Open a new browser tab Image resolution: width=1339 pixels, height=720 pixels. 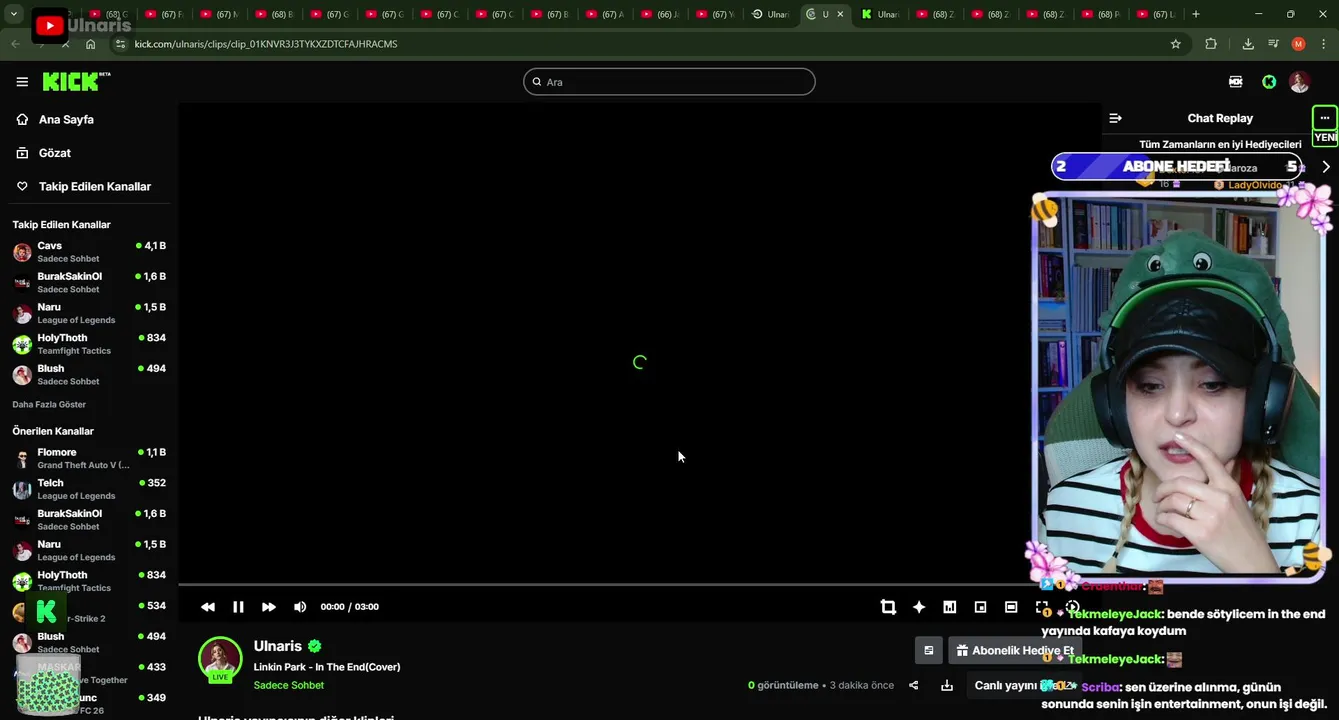pos(1196,14)
